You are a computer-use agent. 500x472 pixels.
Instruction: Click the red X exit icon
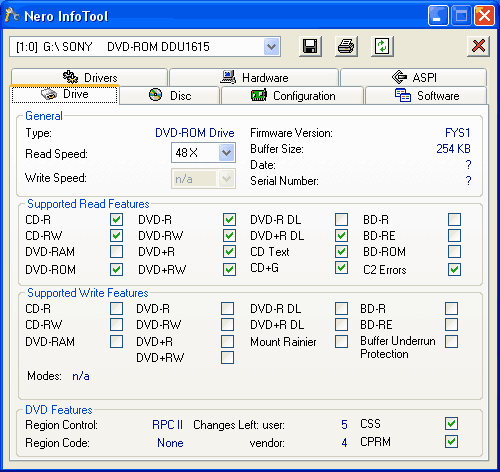478,46
